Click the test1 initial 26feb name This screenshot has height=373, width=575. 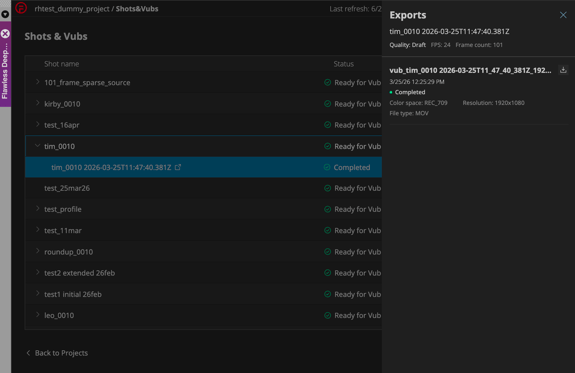(x=73, y=294)
